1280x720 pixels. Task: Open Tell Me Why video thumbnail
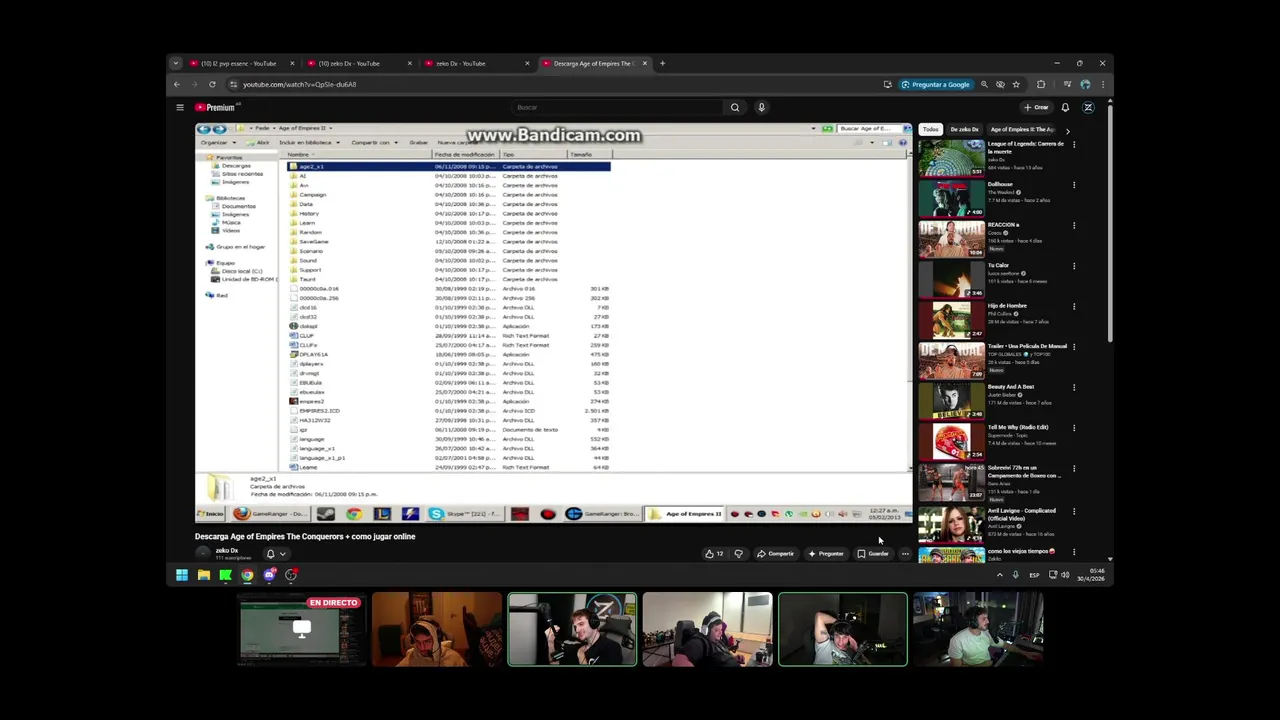(x=951, y=441)
